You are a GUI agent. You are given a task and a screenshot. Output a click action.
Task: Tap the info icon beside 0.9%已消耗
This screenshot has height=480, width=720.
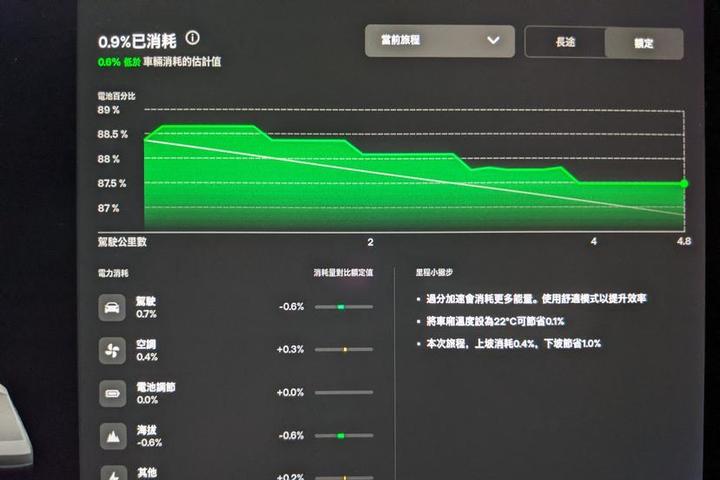[192, 38]
